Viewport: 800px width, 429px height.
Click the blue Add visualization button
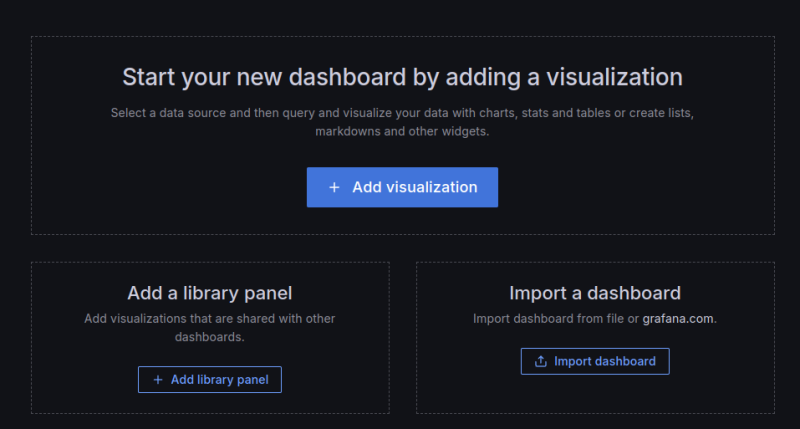(402, 187)
